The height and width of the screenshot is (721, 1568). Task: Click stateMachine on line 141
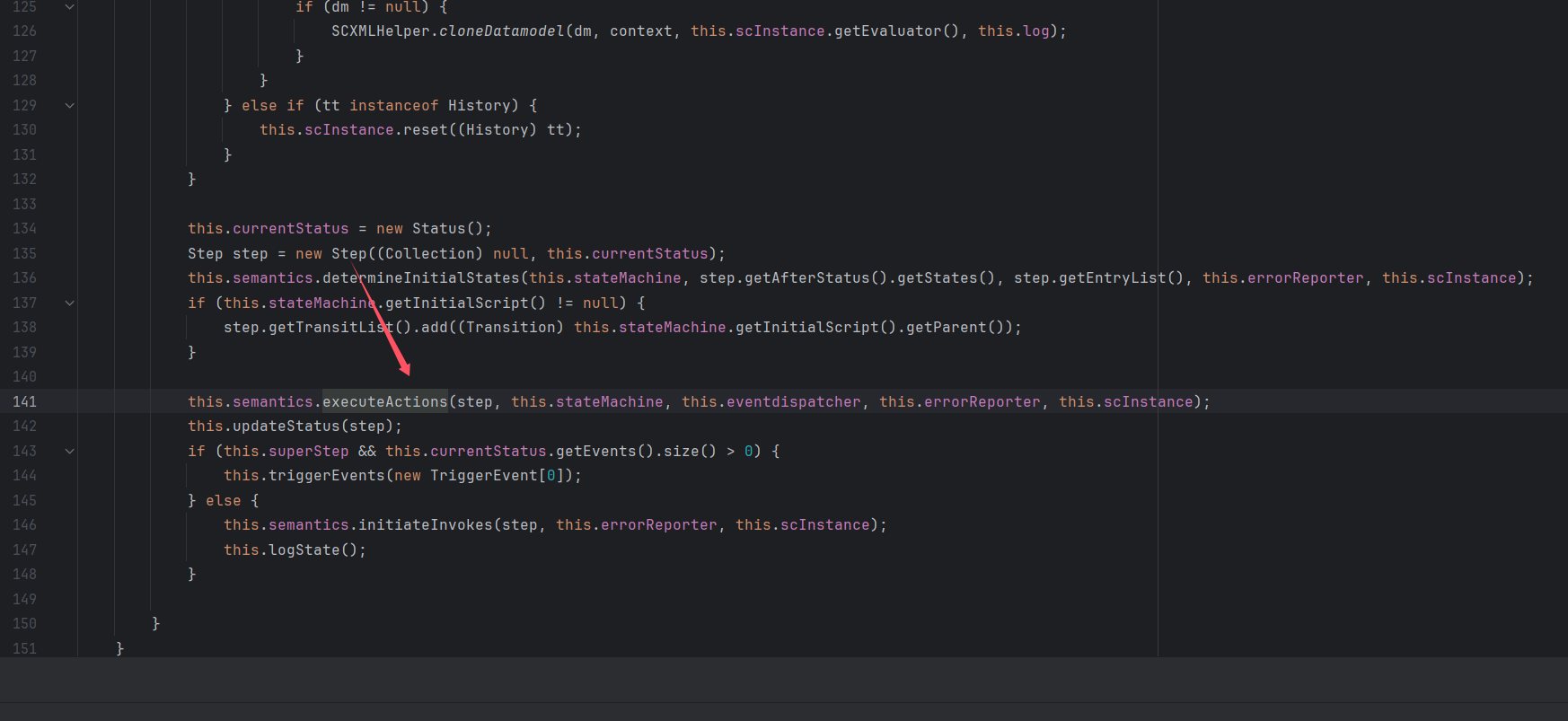coord(610,401)
